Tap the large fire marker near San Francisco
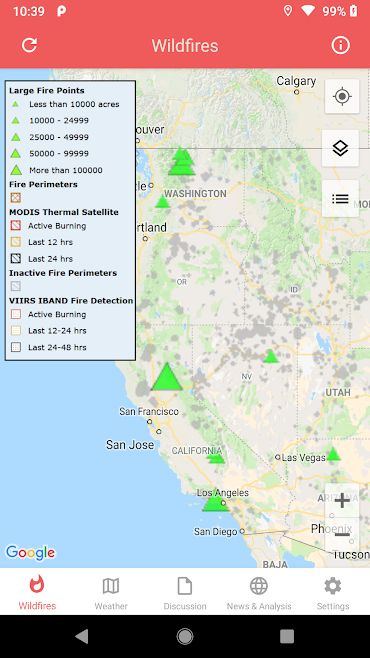Viewport: 370px width, 658px height. 167,377
